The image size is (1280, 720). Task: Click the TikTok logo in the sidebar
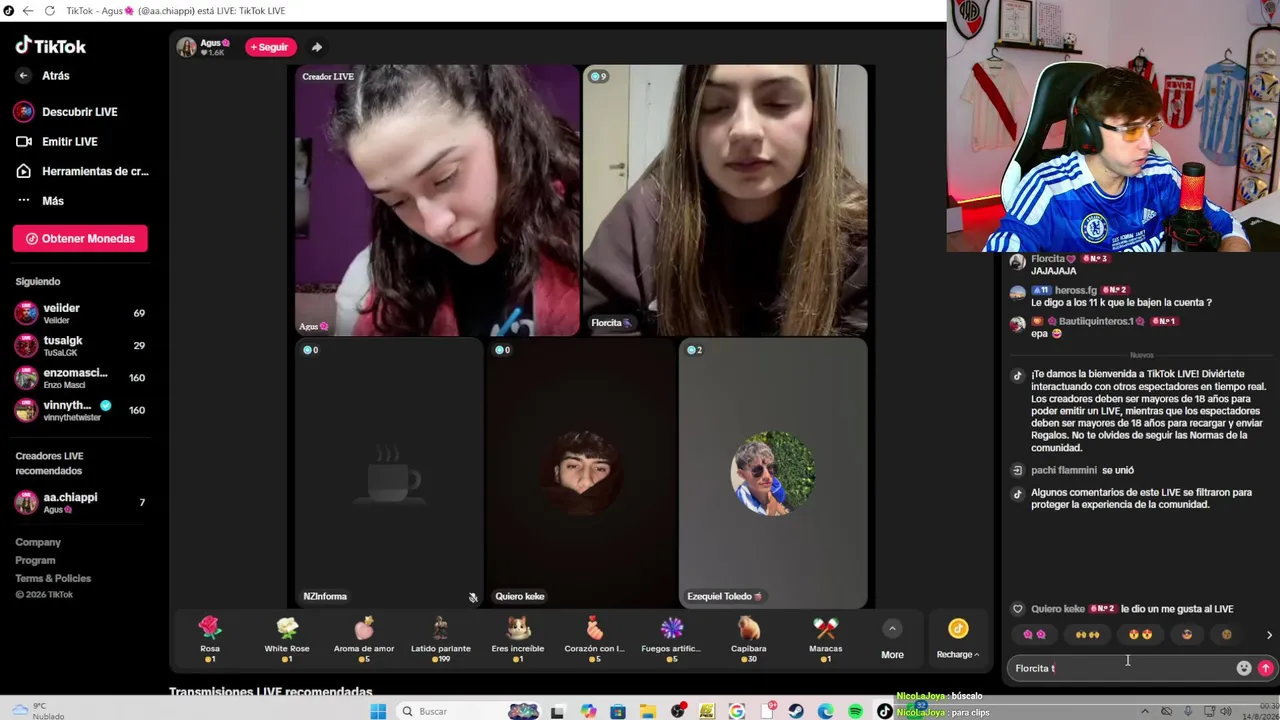coord(50,46)
